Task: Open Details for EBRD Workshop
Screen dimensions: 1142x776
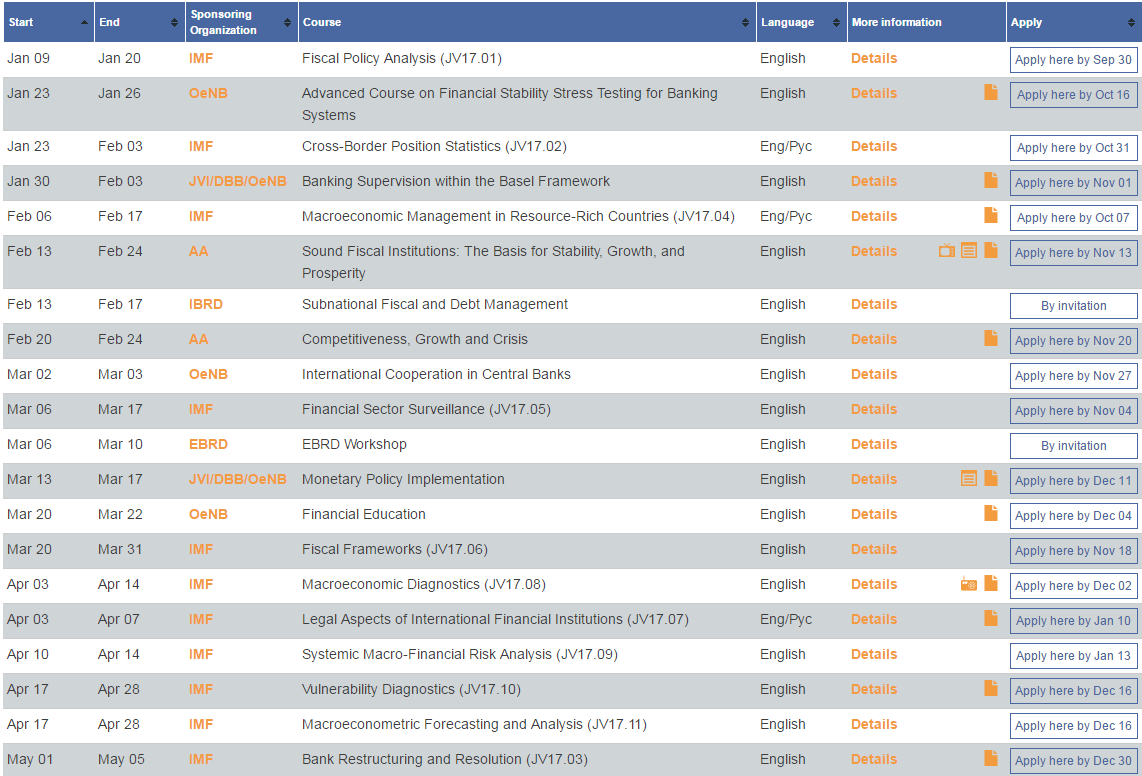Action: click(x=874, y=444)
